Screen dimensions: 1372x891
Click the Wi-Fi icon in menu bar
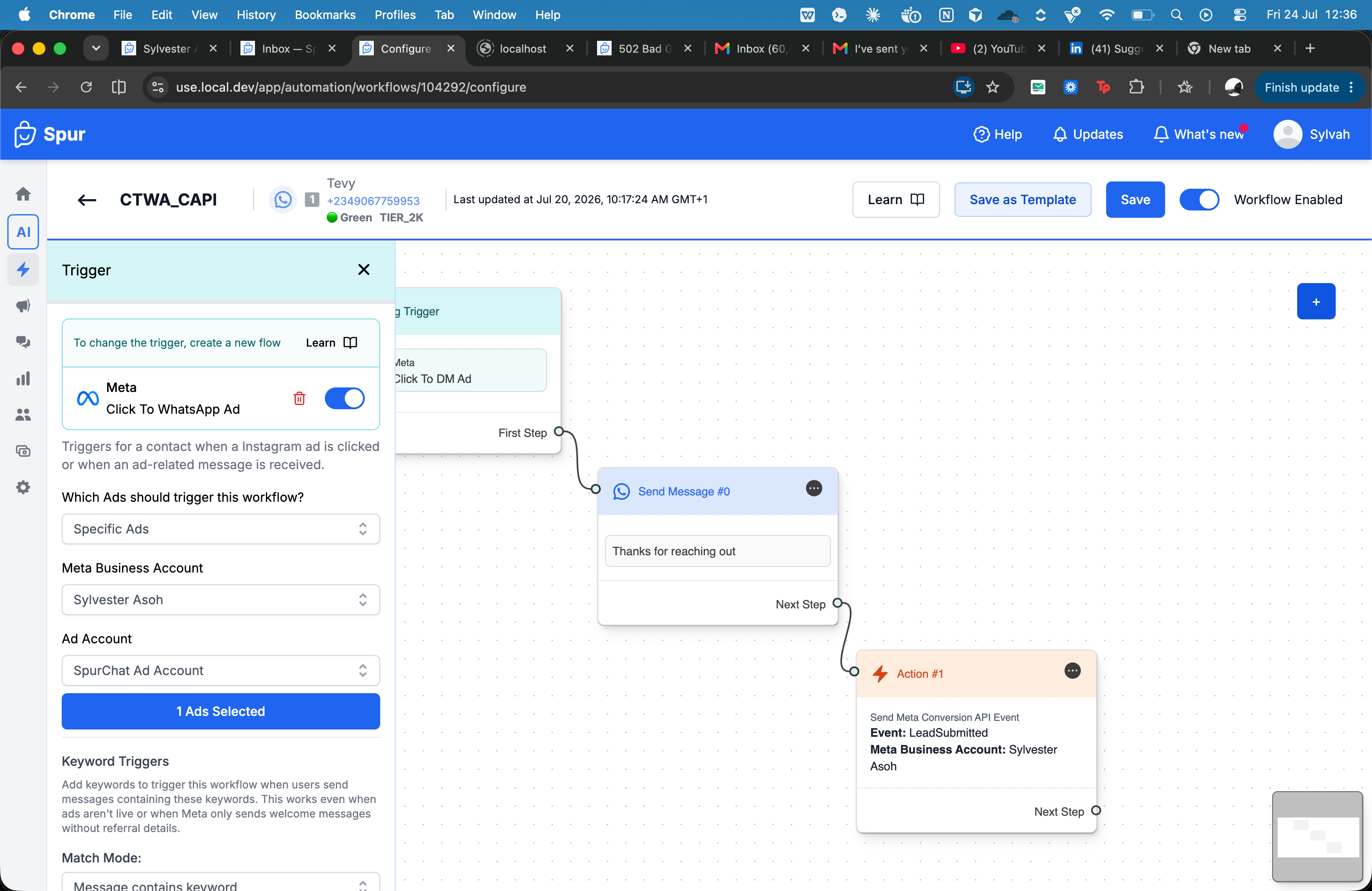(x=1107, y=15)
